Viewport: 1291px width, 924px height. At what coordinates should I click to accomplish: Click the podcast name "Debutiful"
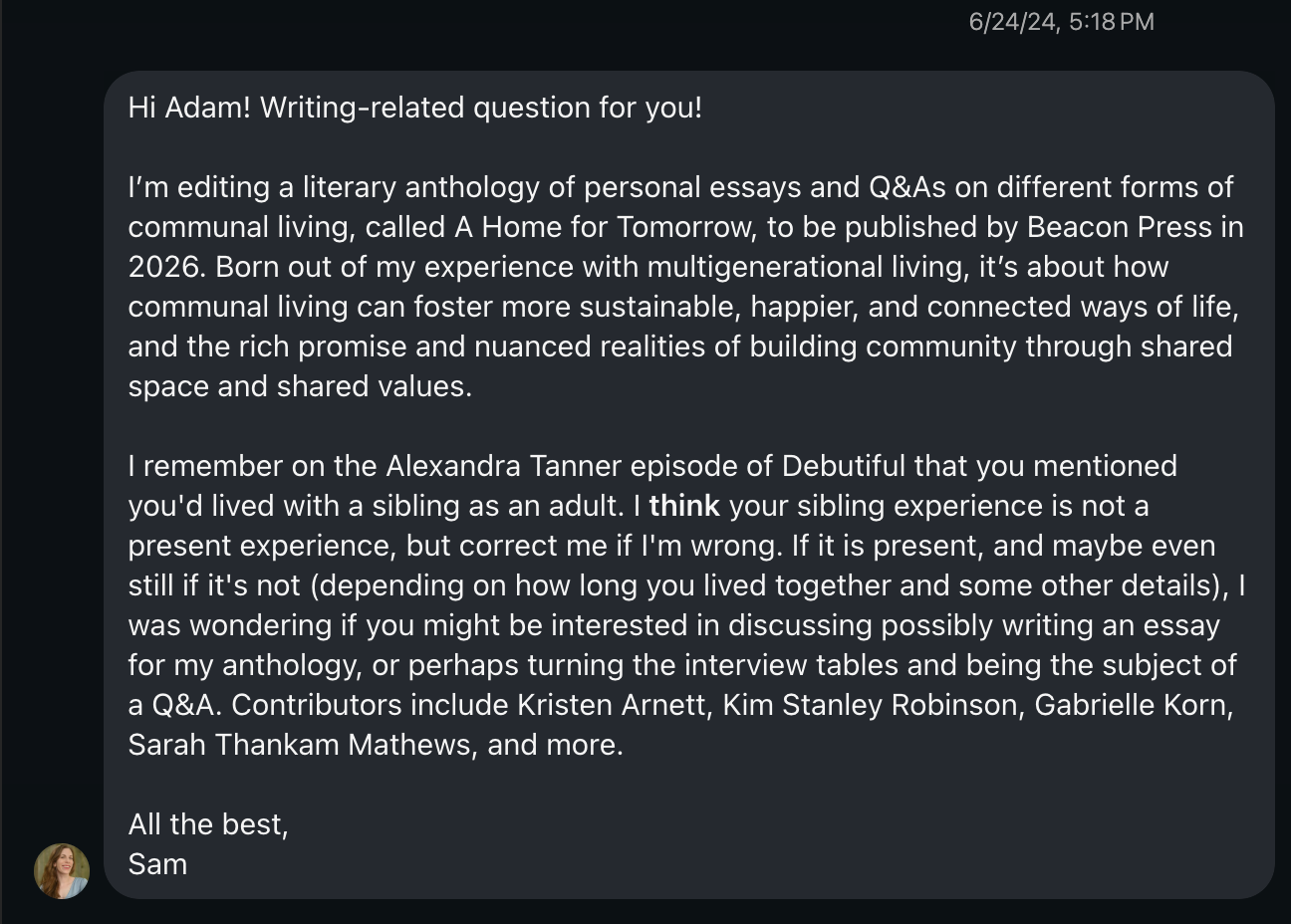click(844, 466)
